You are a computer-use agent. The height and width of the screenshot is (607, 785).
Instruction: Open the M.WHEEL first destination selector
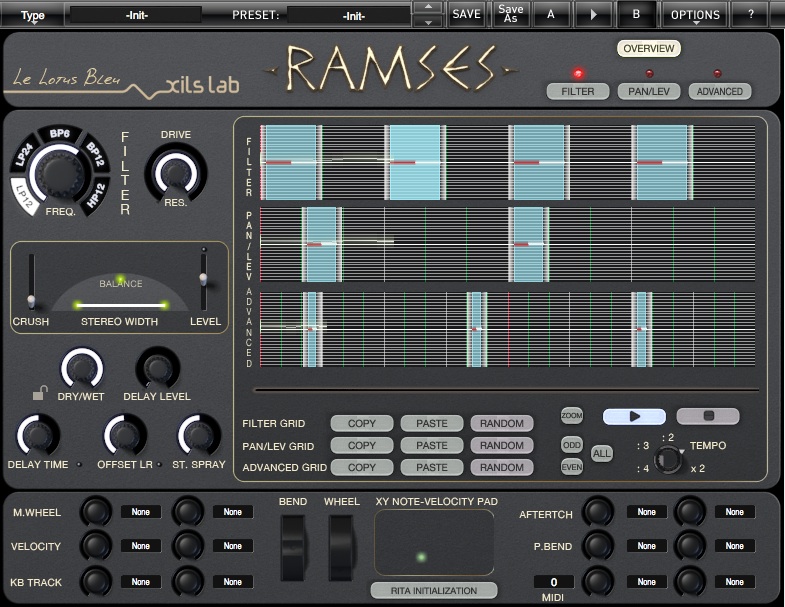pos(141,512)
